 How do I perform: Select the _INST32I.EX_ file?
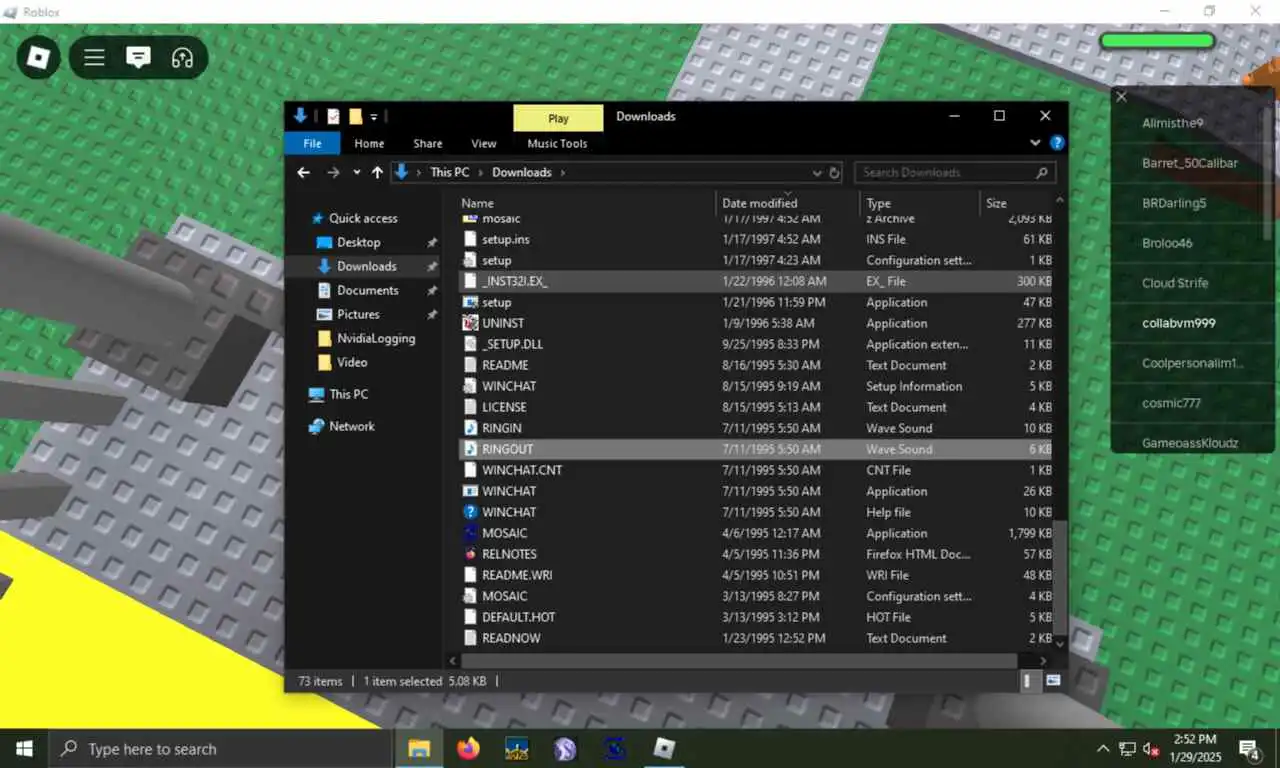click(757, 281)
